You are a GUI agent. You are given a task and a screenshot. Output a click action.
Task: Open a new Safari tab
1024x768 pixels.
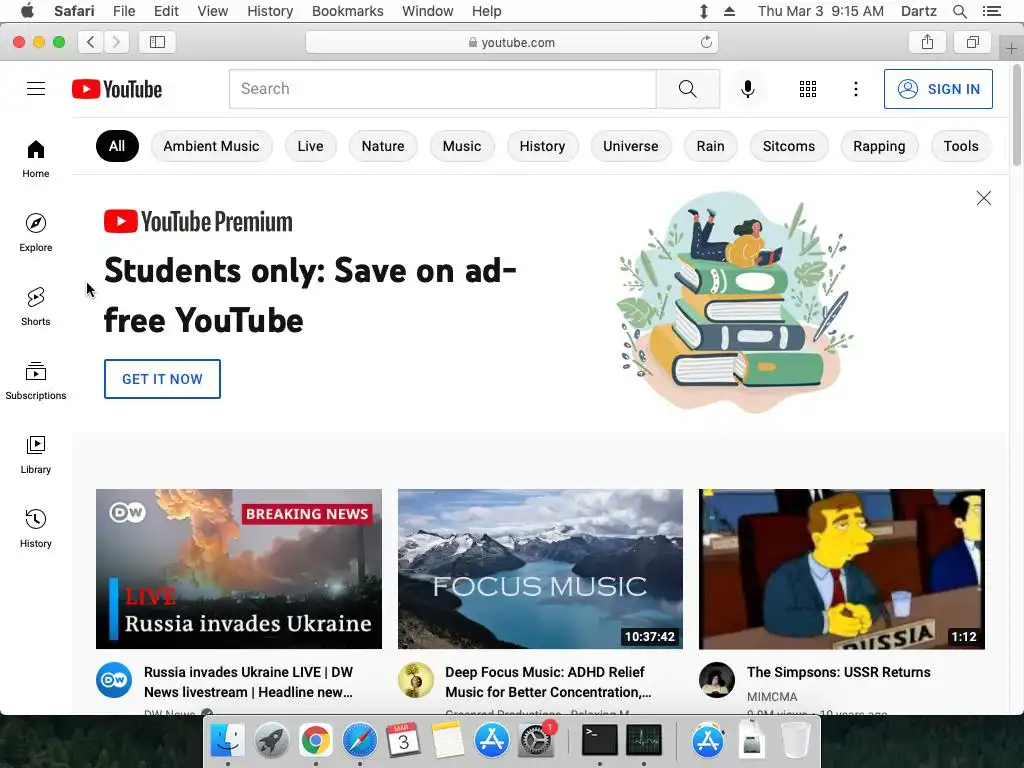(1011, 49)
